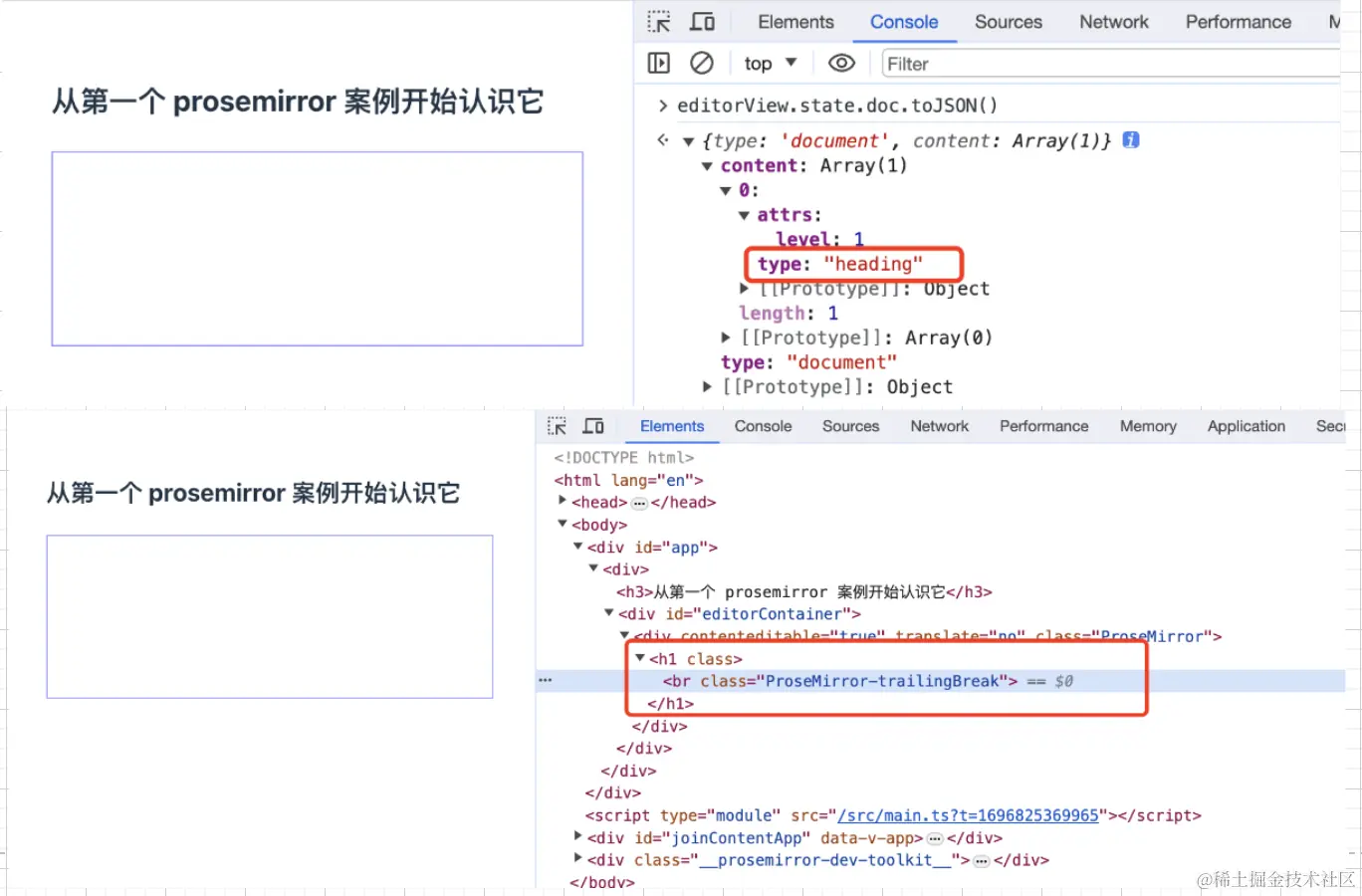1362x896 pixels.
Task: Switch to the Network tab in top DevTools
Action: 1113,21
